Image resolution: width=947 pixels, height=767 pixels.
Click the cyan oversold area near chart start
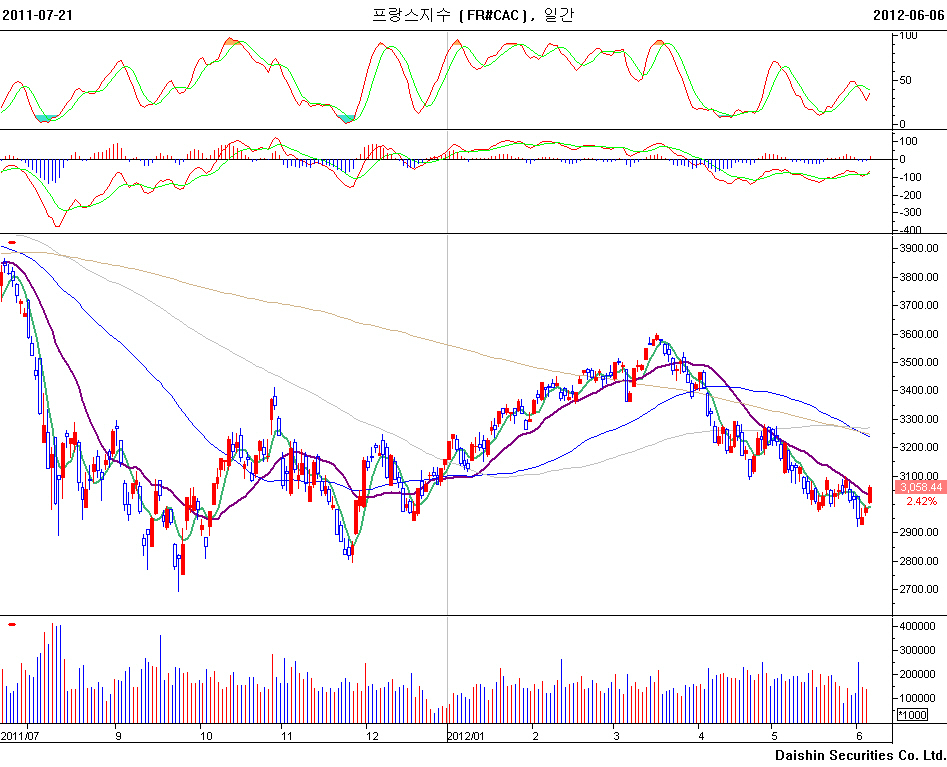pos(46,118)
